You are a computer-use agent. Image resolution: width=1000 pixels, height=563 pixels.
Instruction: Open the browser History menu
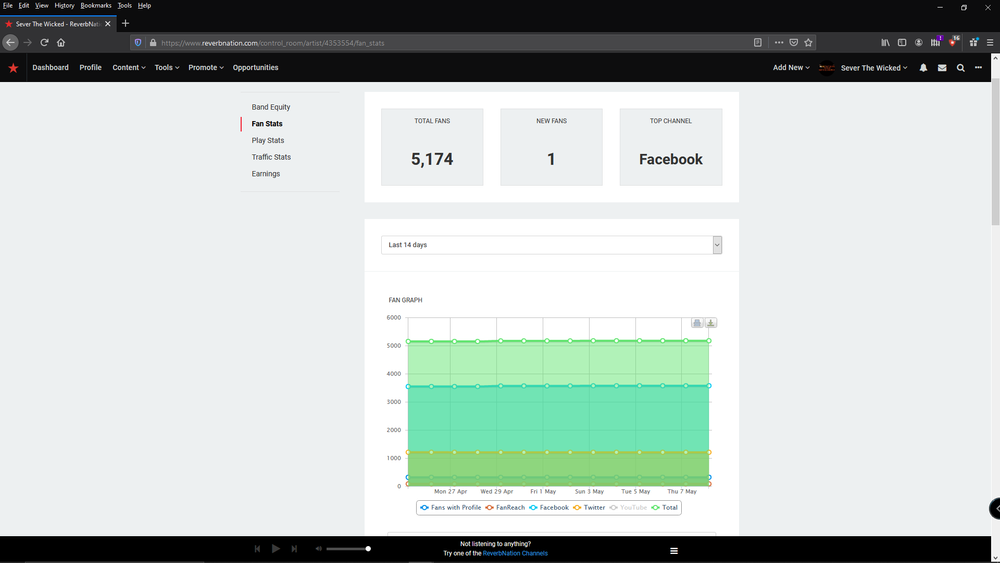pyautogui.click(x=64, y=5)
